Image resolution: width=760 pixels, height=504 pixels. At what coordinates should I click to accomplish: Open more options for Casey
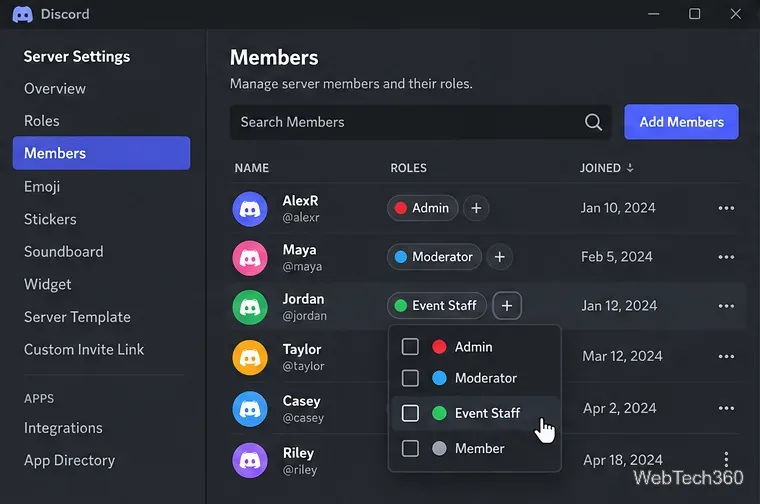[726, 408]
